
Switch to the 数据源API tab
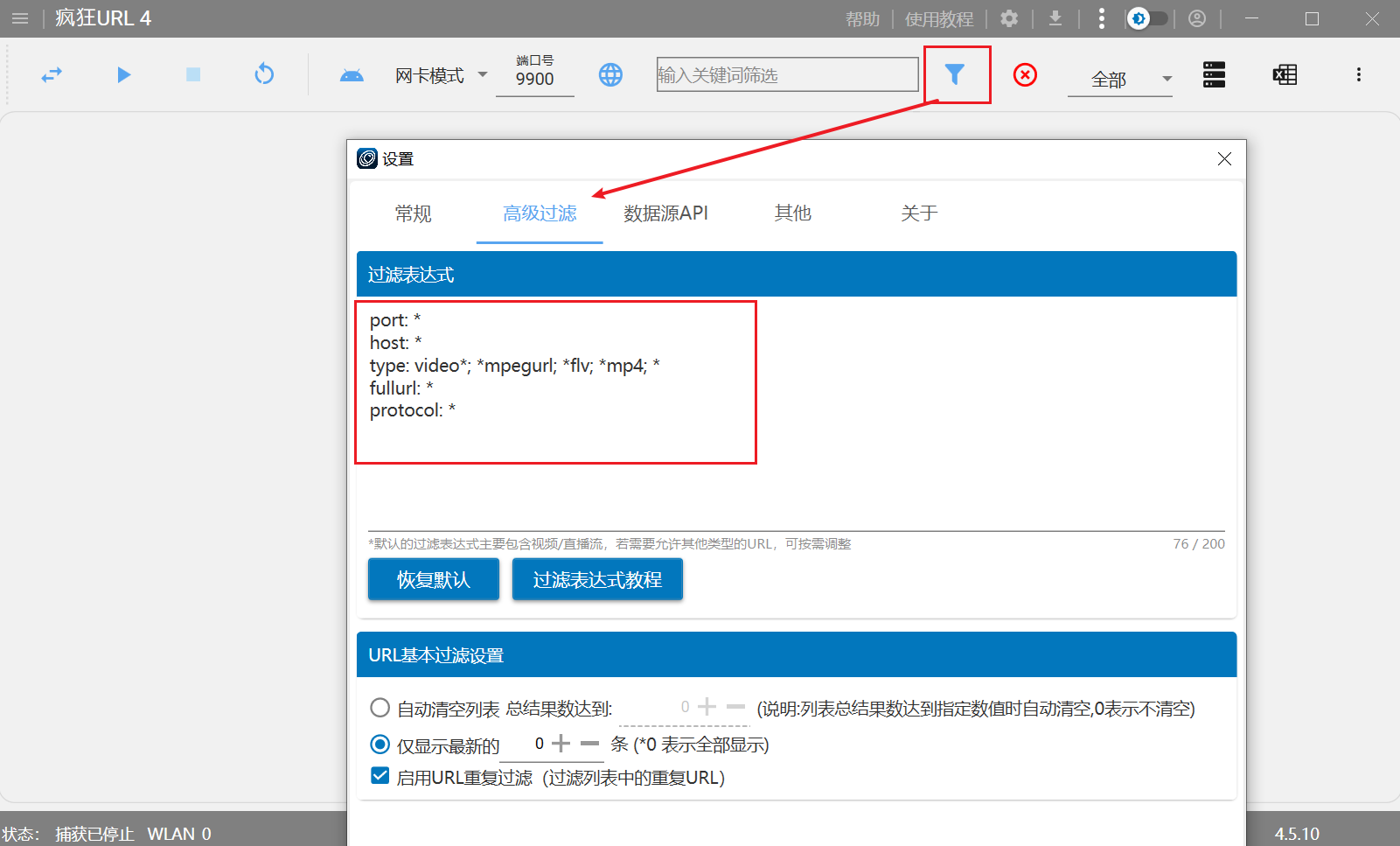pyautogui.click(x=665, y=213)
